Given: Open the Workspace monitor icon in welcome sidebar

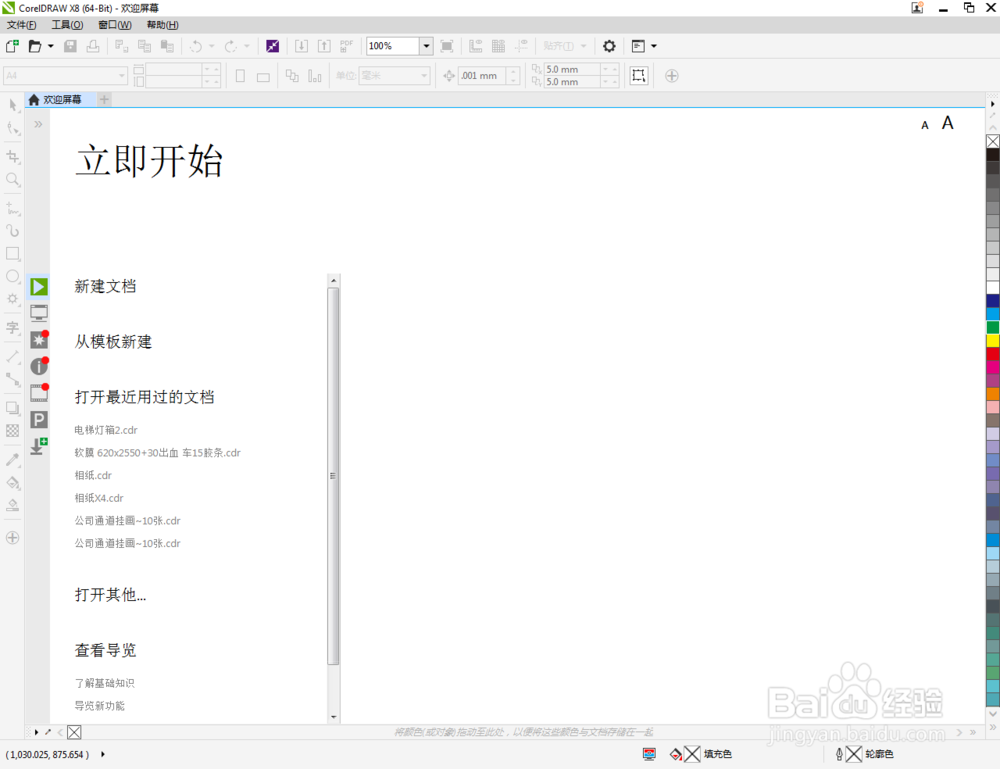Looking at the screenshot, I should tap(39, 313).
